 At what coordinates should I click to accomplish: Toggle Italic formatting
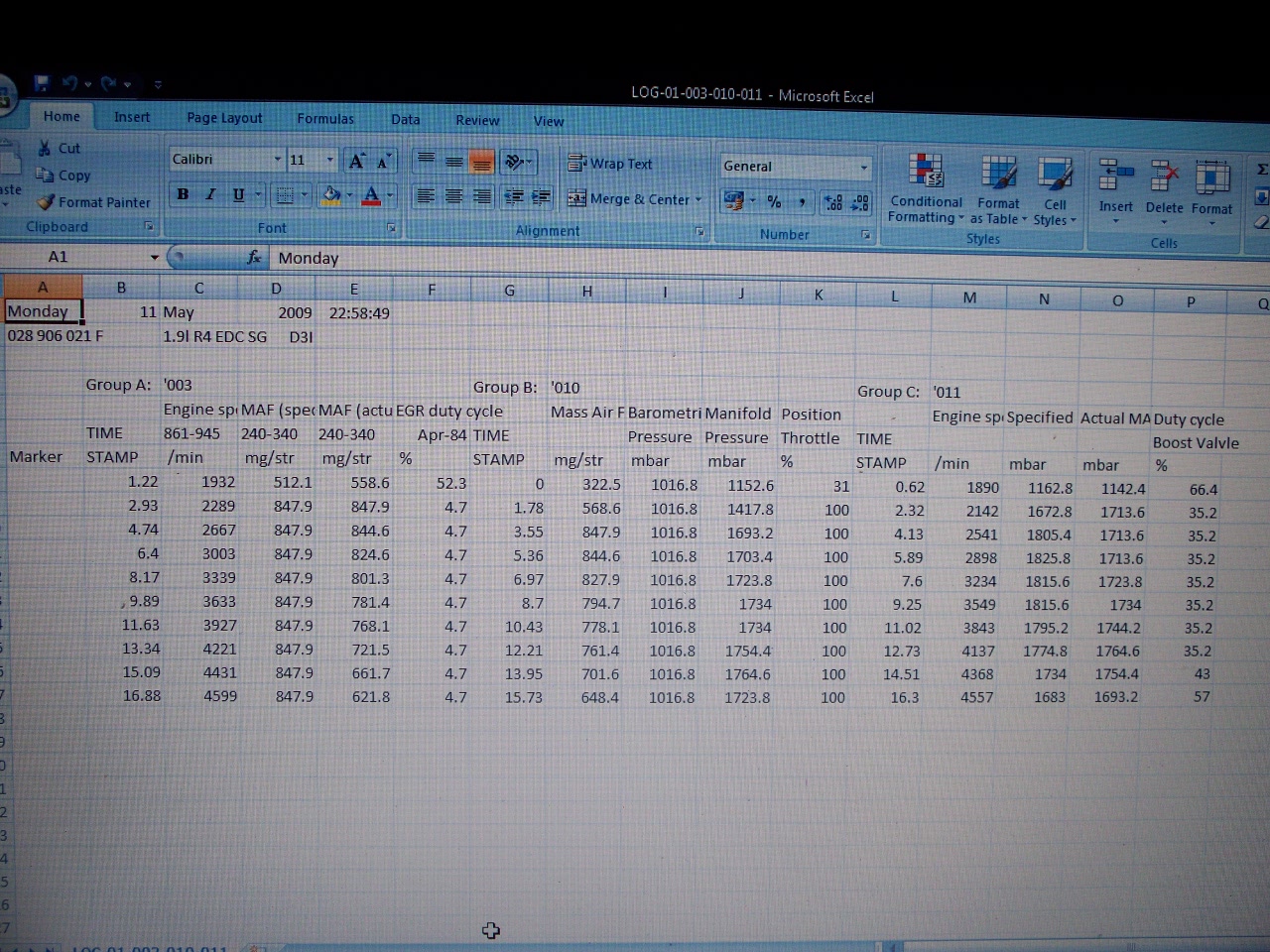pyautogui.click(x=210, y=194)
